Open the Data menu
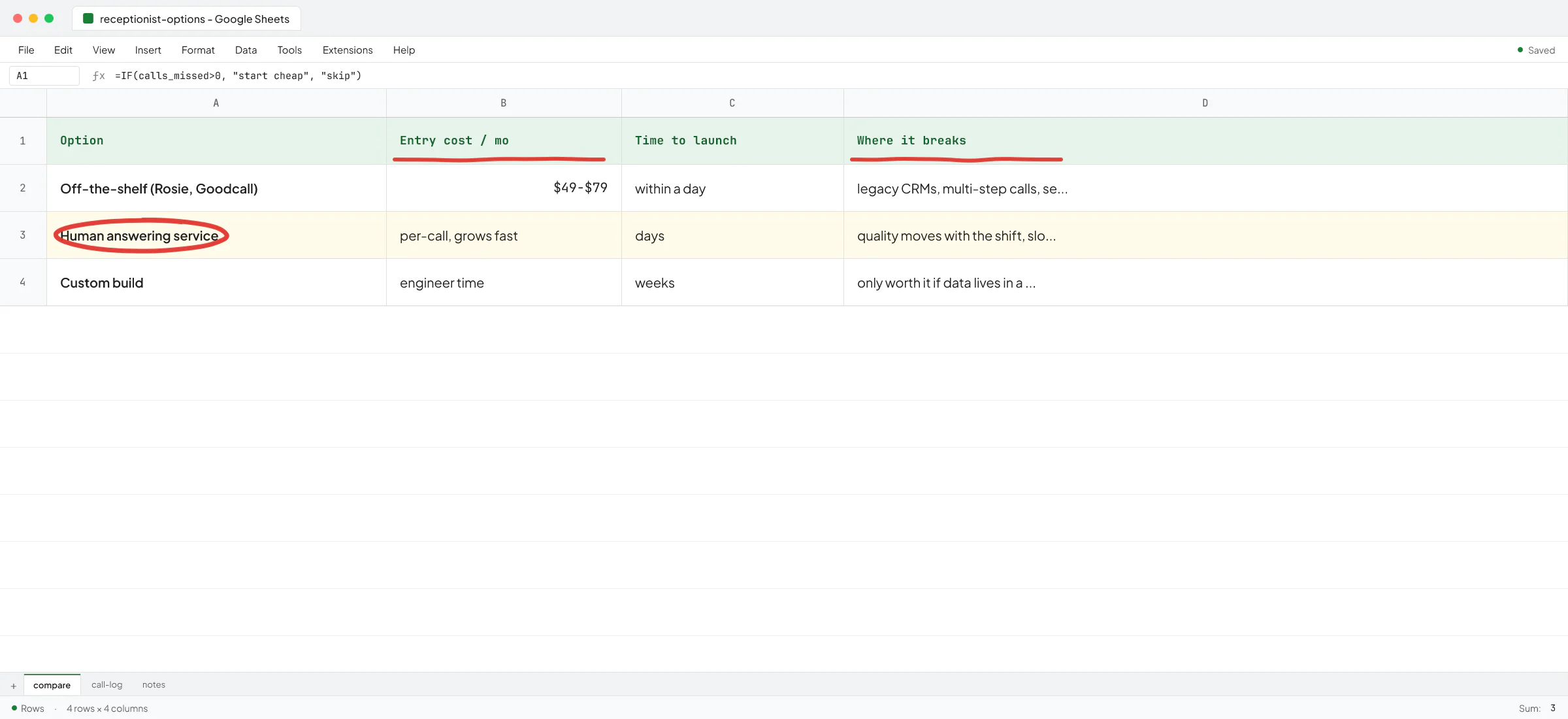Image resolution: width=1568 pixels, height=719 pixels. point(246,50)
